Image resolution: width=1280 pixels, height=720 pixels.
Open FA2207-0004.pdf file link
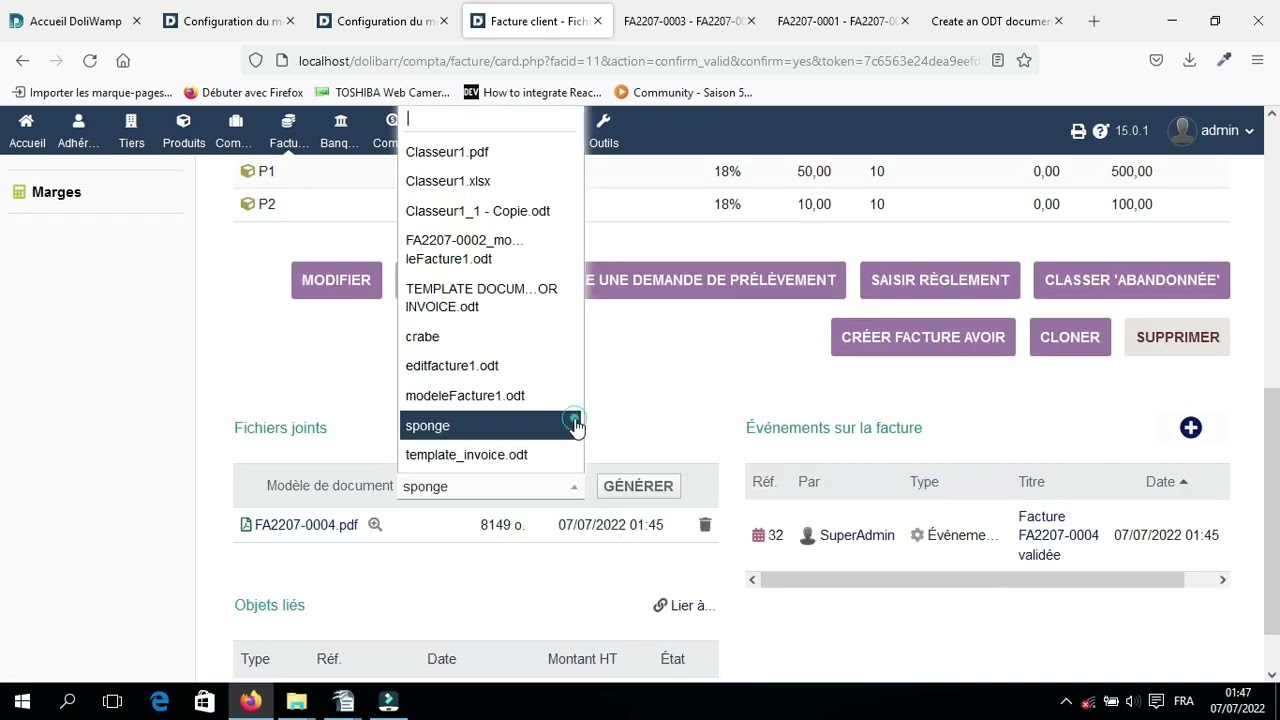coord(306,525)
